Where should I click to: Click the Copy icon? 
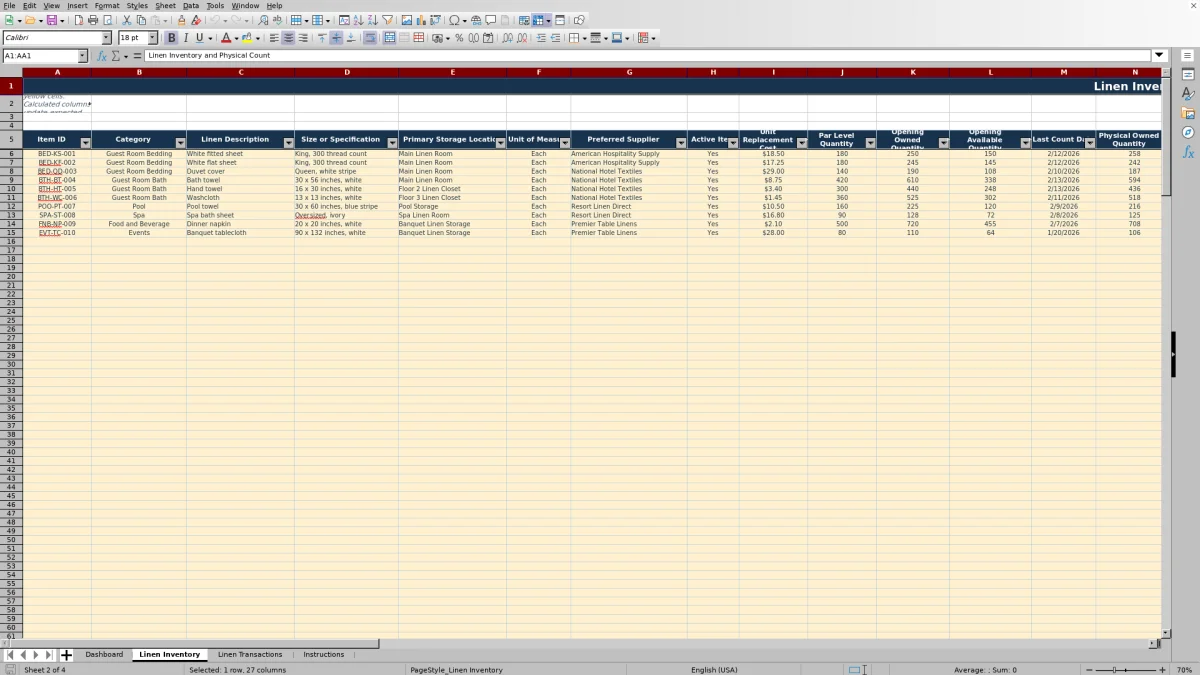click(141, 20)
